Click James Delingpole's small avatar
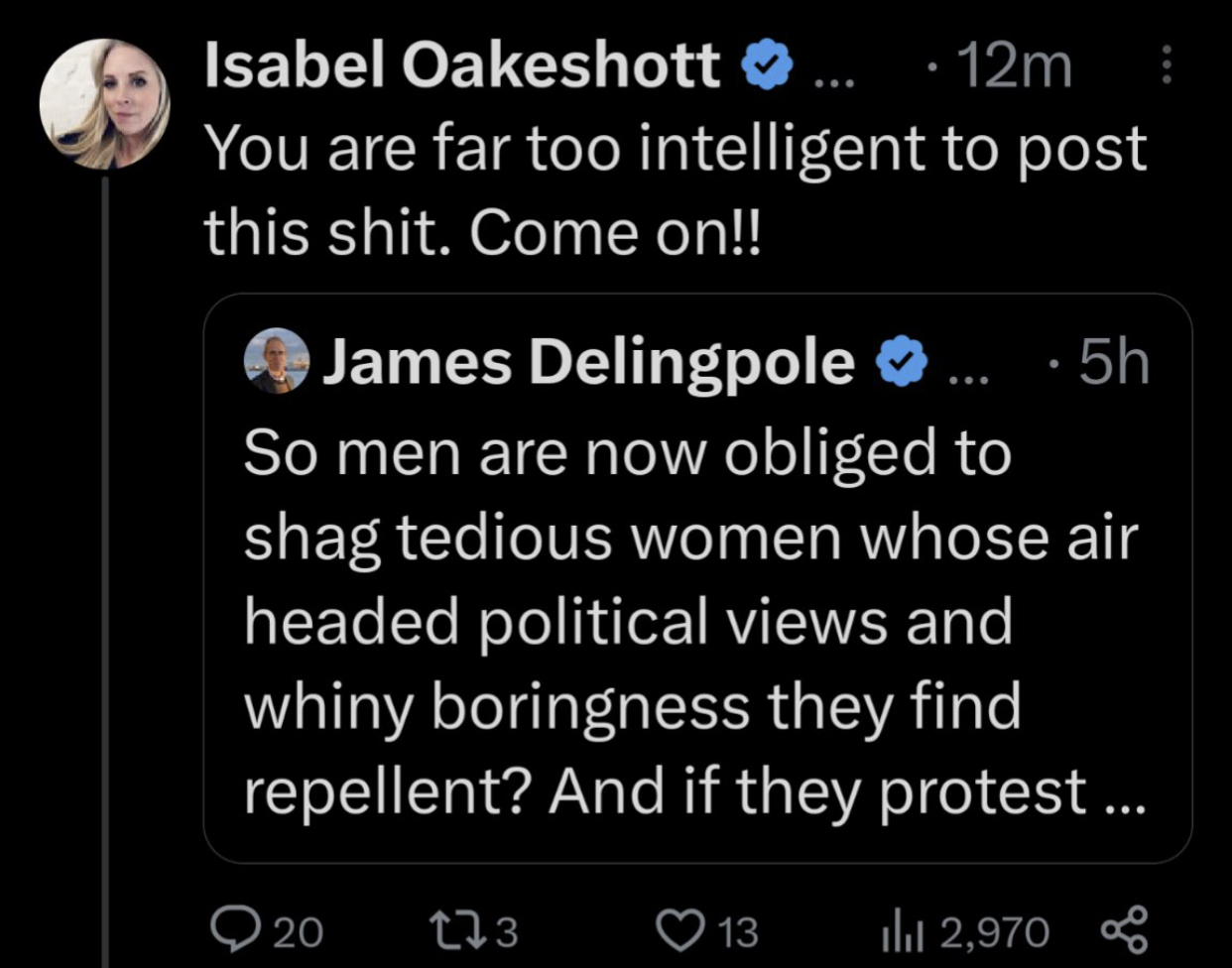The width and height of the screenshot is (1232, 968). coord(277,360)
